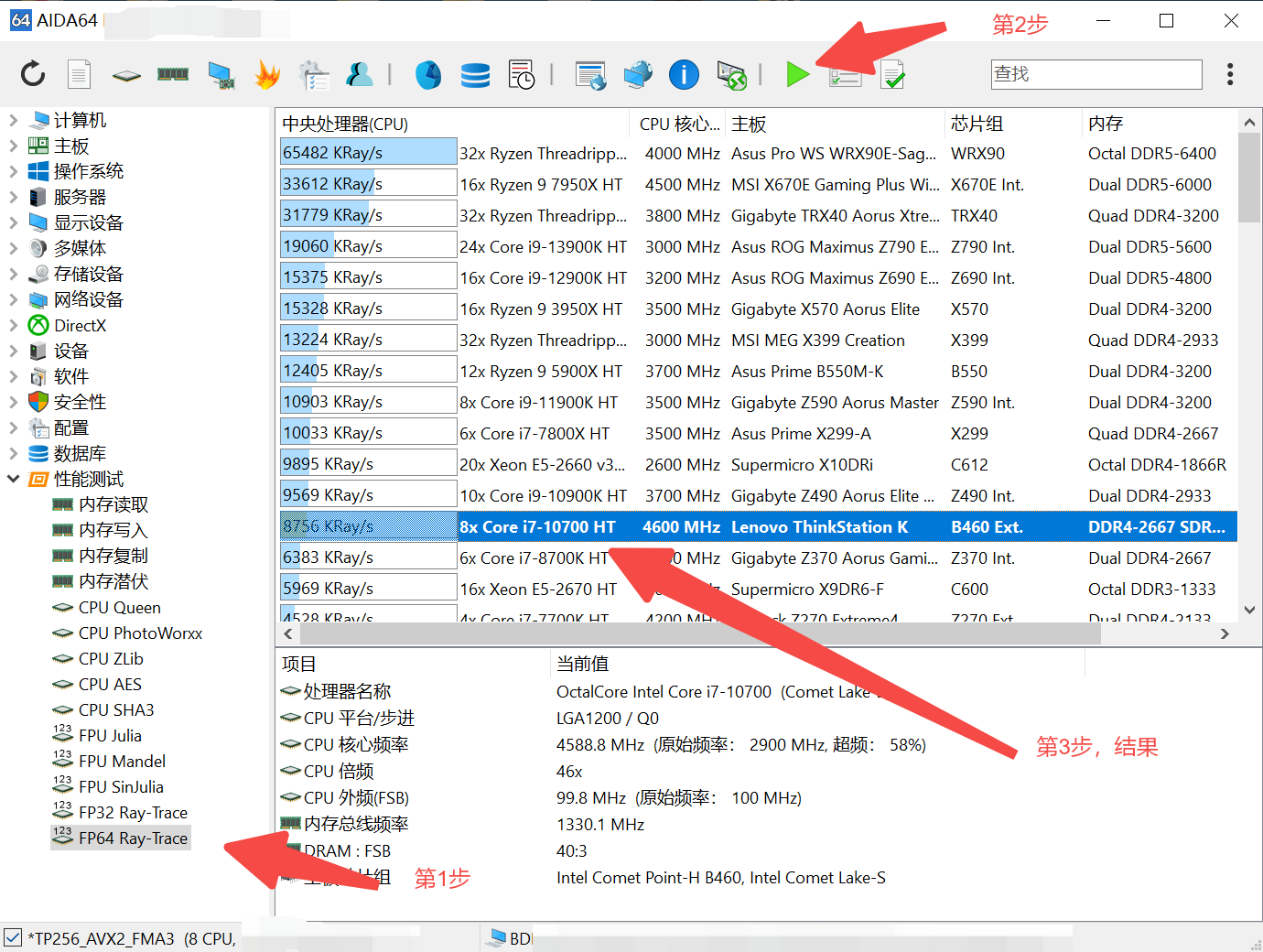Start benchmark with green play button
This screenshot has height=952, width=1263.
tap(798, 74)
